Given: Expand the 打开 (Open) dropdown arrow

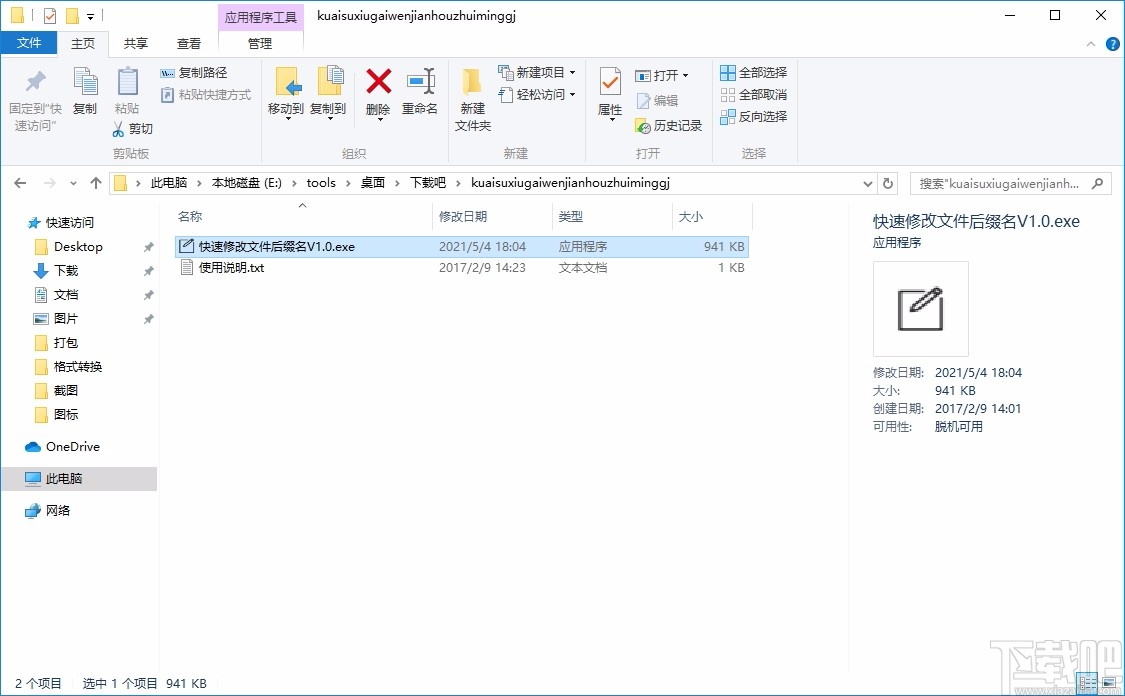Looking at the screenshot, I should (x=684, y=75).
